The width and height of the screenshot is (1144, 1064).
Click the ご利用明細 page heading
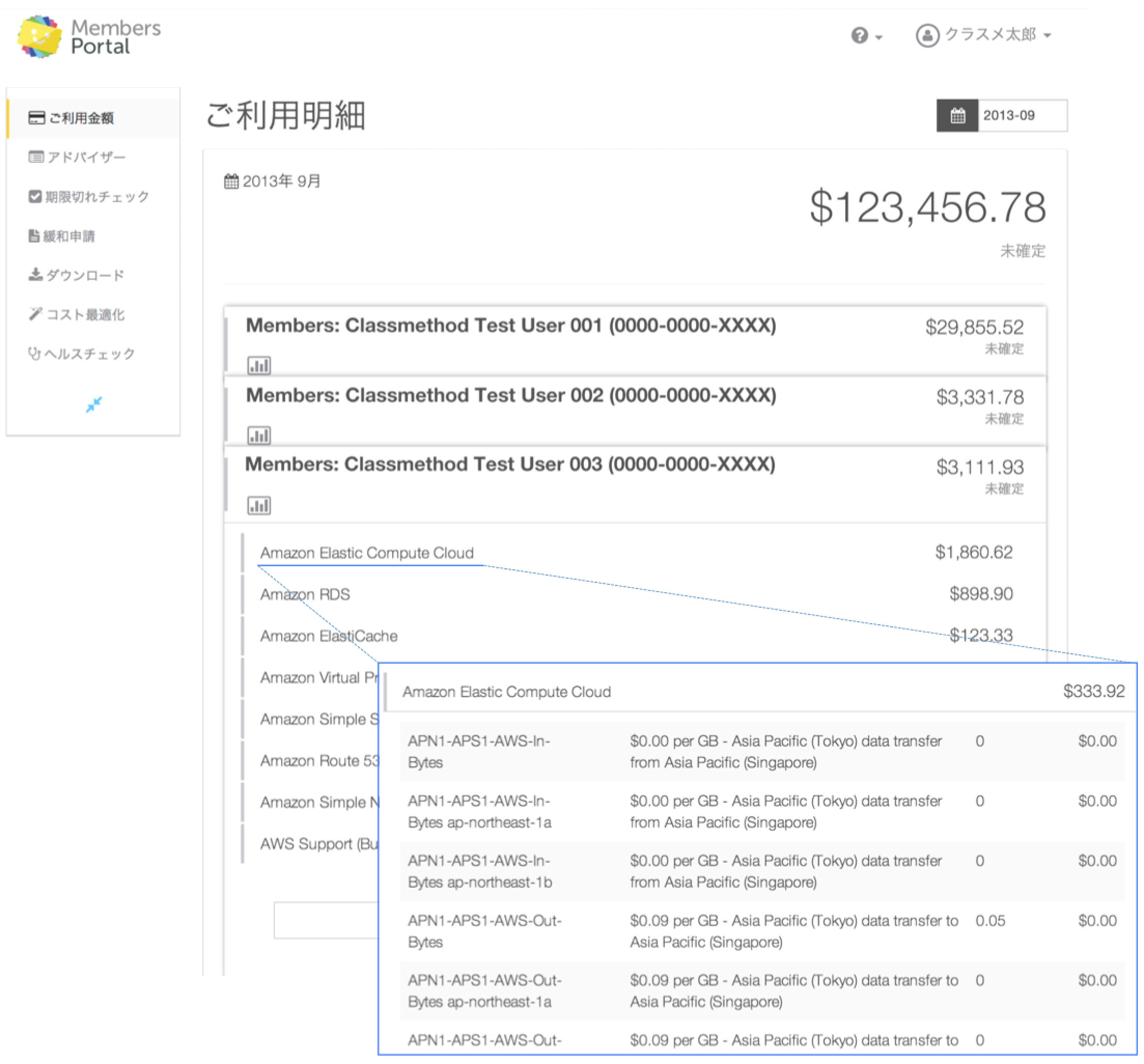coord(285,116)
